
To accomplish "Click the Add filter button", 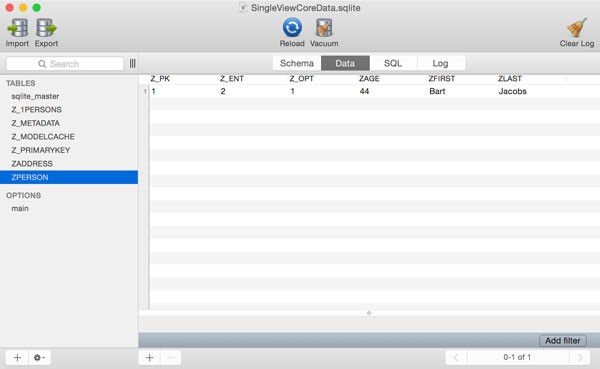I will (x=562, y=340).
